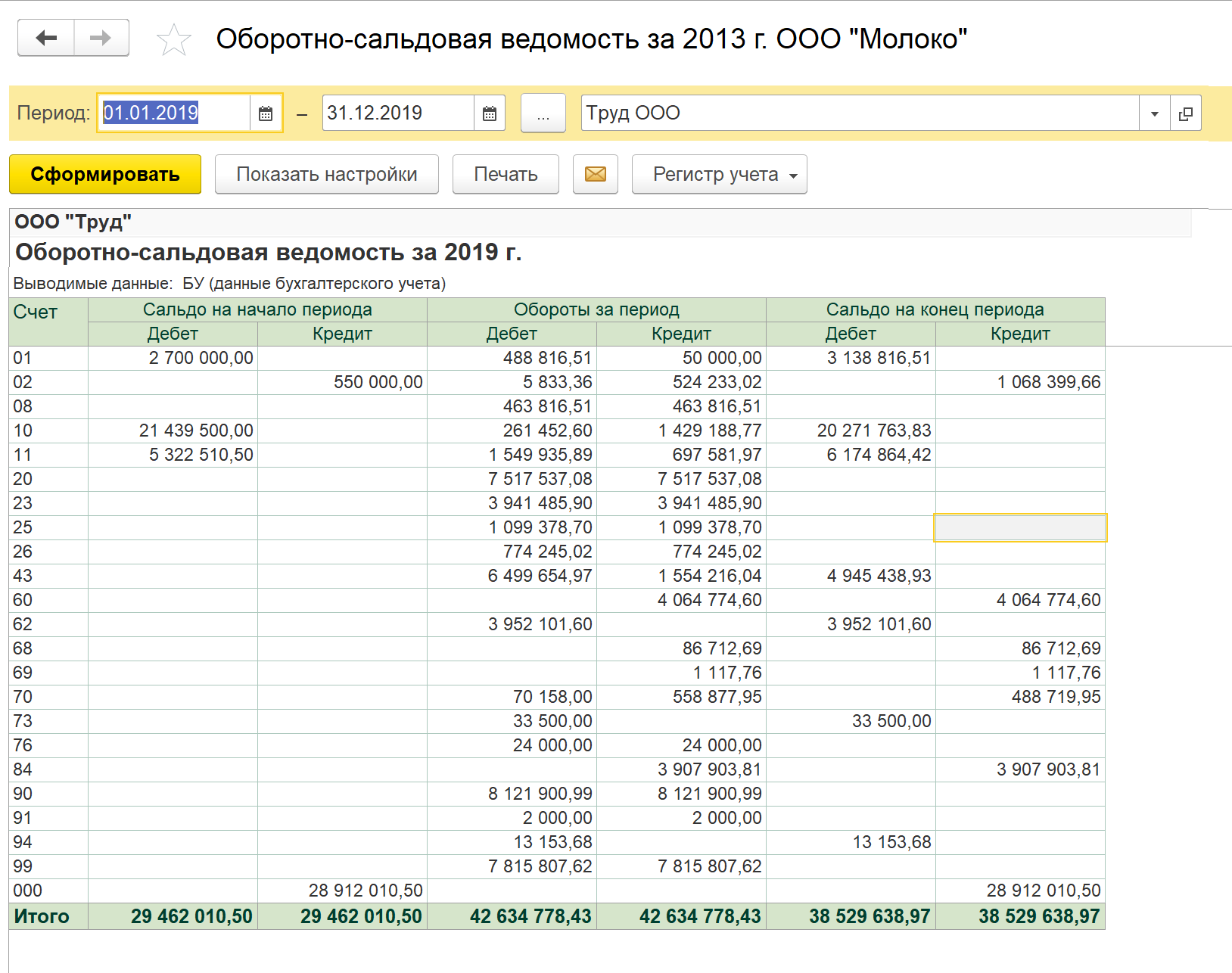Click closing debit 33 500,00
This screenshot has width=1232, height=973.
click(x=891, y=721)
